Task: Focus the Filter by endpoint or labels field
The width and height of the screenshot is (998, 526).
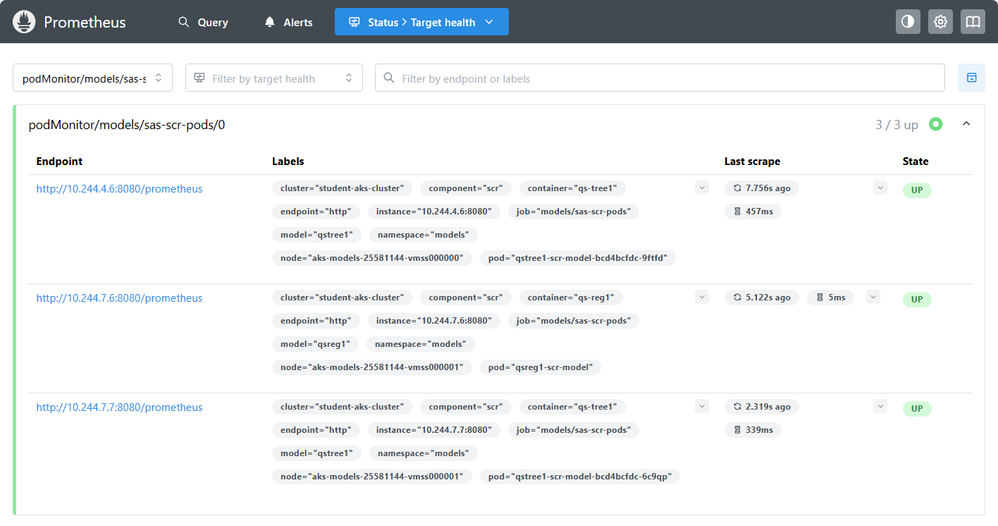Action: point(659,78)
